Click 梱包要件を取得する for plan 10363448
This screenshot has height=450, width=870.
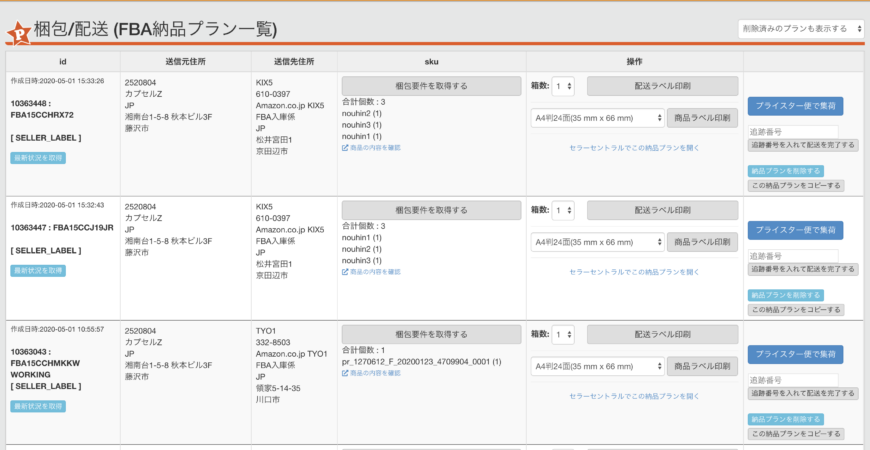coord(432,86)
